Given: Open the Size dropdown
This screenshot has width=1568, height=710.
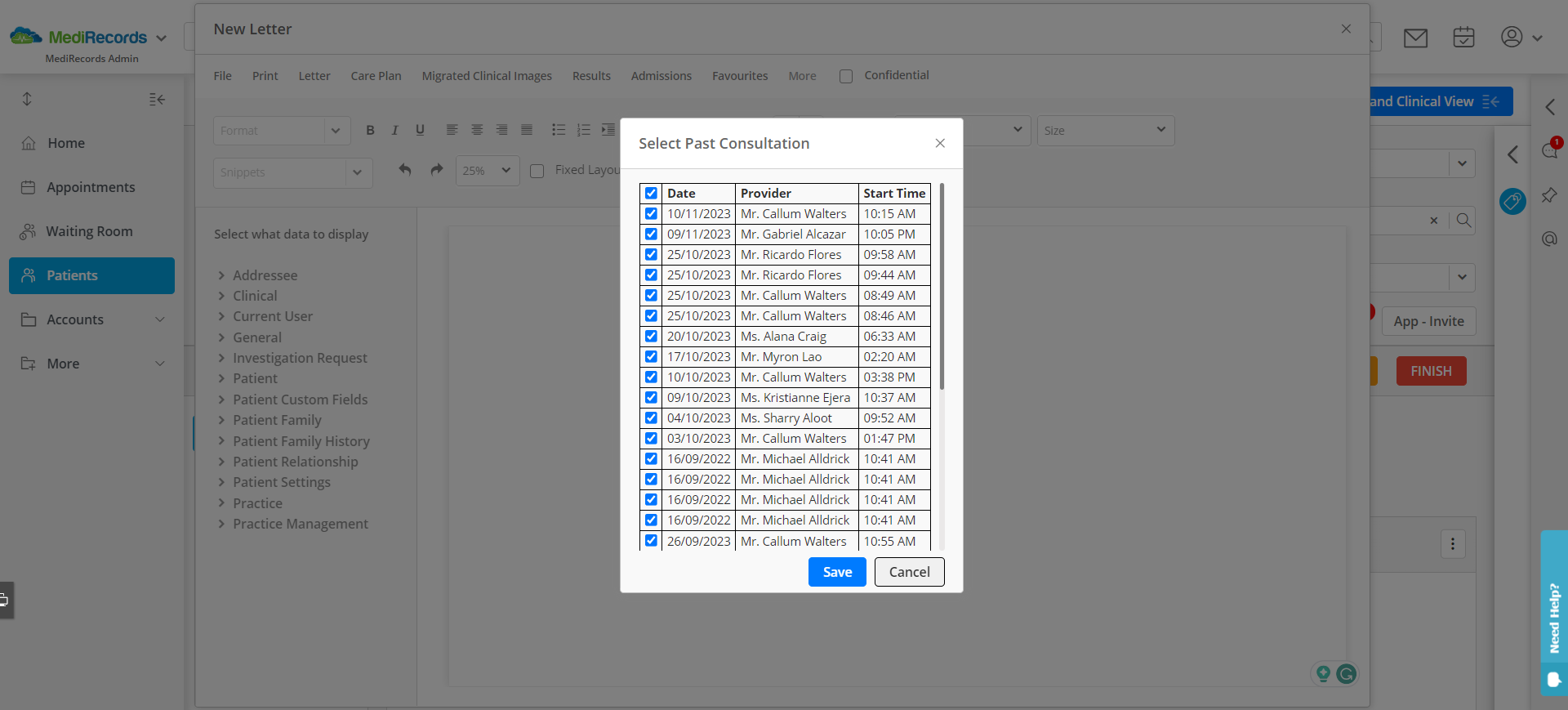Looking at the screenshot, I should [x=1106, y=131].
